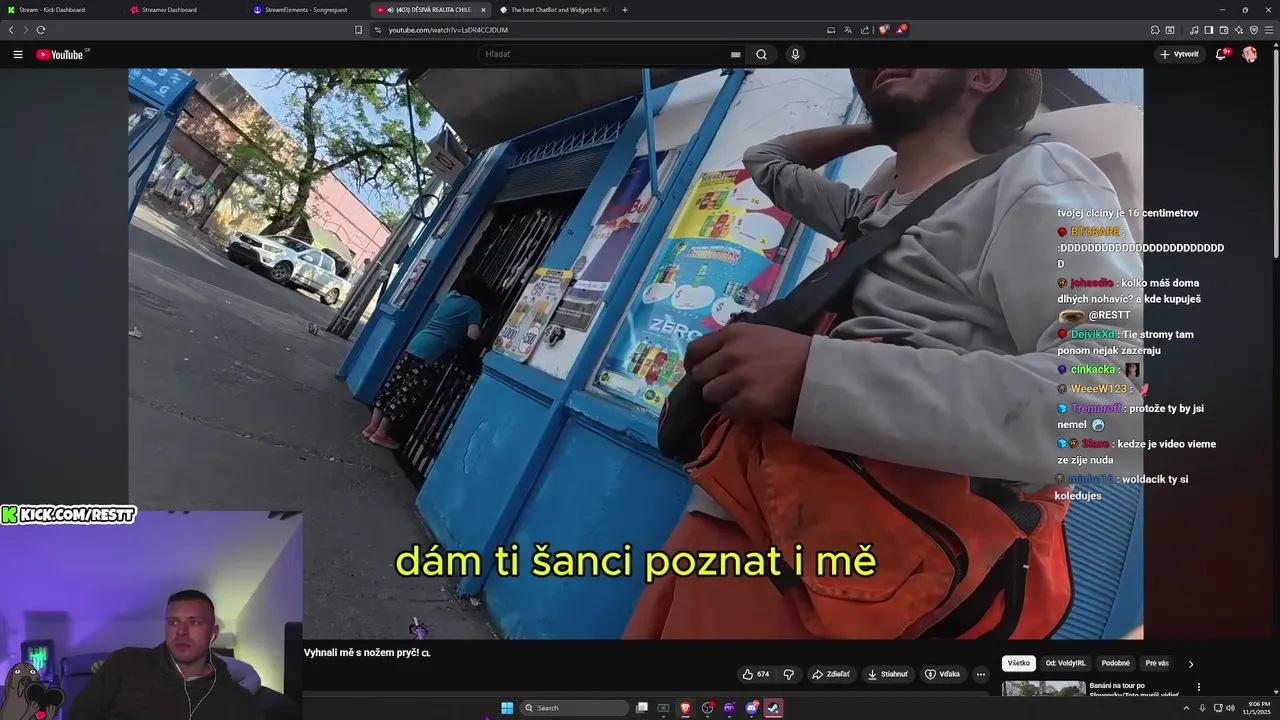This screenshot has width=1280, height=720.
Task: Open the browser extensions puzzle icon
Action: (1155, 30)
